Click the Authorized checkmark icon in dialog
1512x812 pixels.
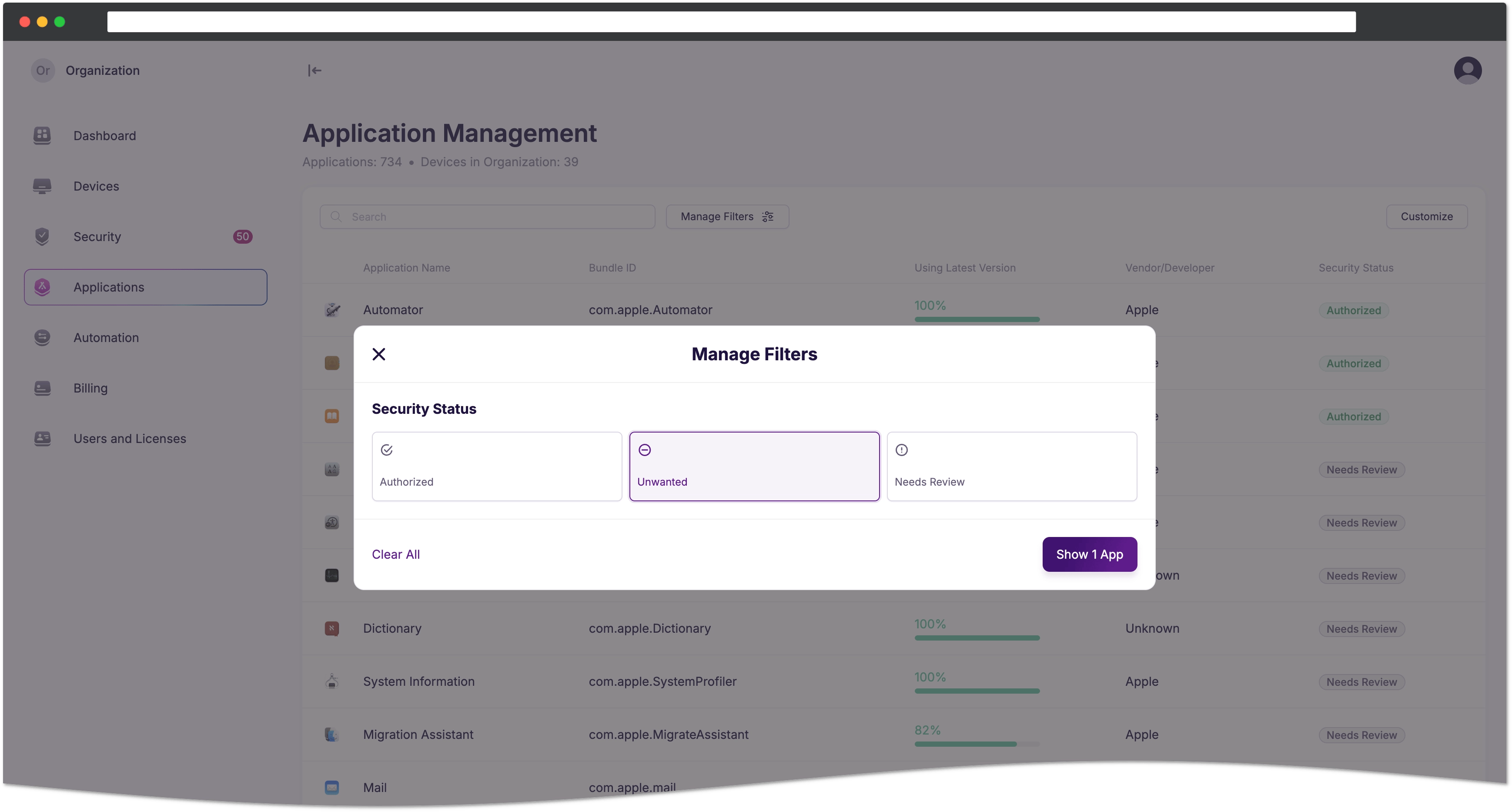(x=386, y=450)
